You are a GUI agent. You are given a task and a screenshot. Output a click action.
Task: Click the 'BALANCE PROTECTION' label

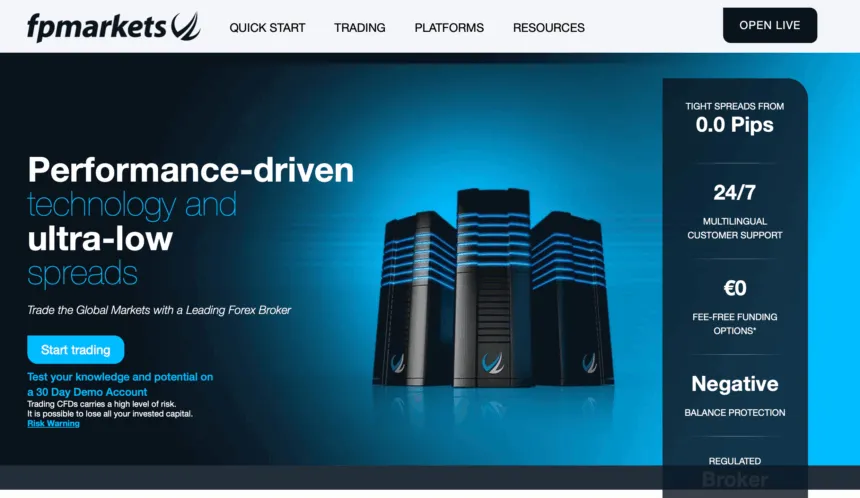point(734,412)
